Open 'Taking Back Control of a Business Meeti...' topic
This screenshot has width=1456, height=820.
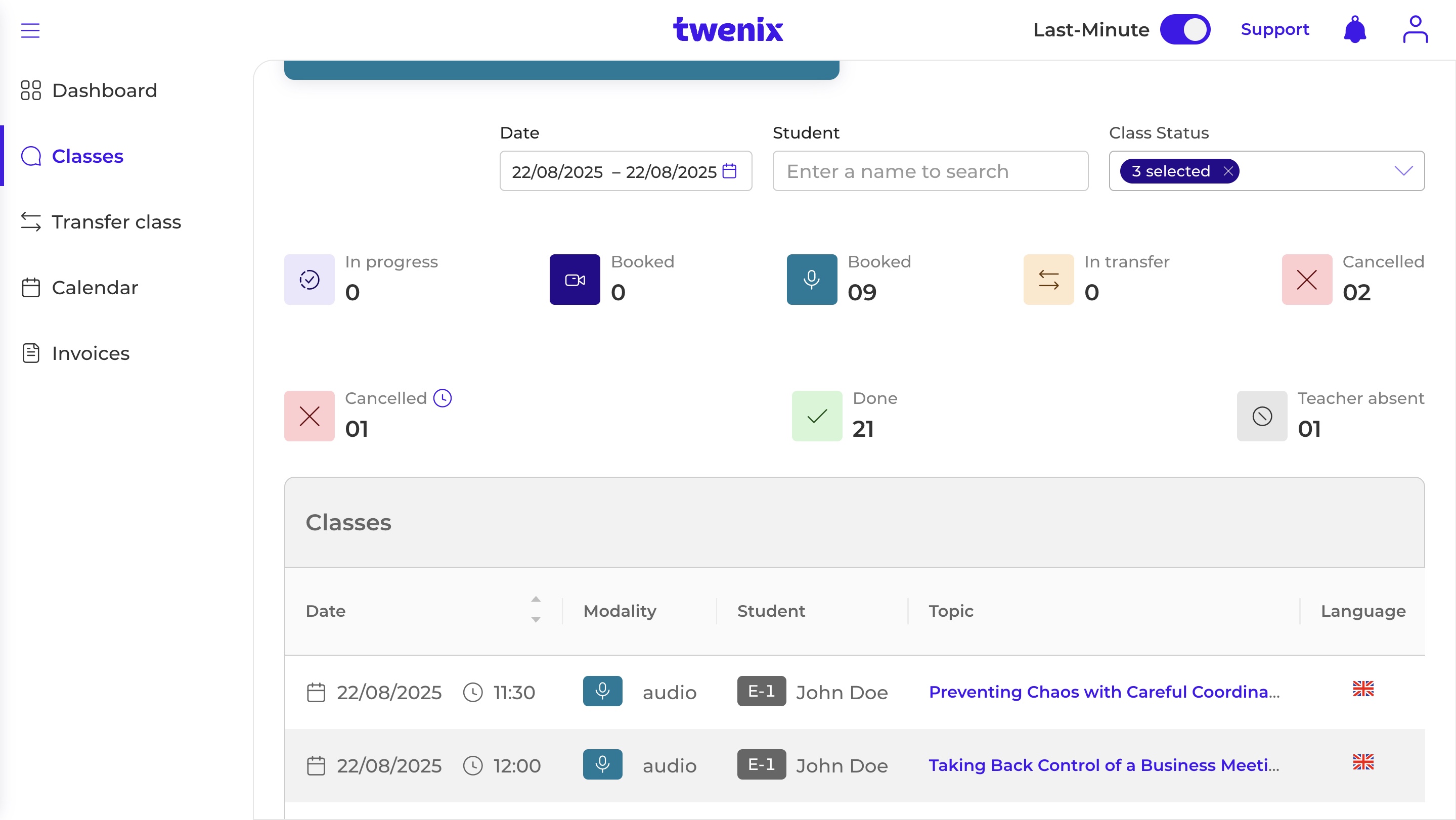pyautogui.click(x=1104, y=765)
